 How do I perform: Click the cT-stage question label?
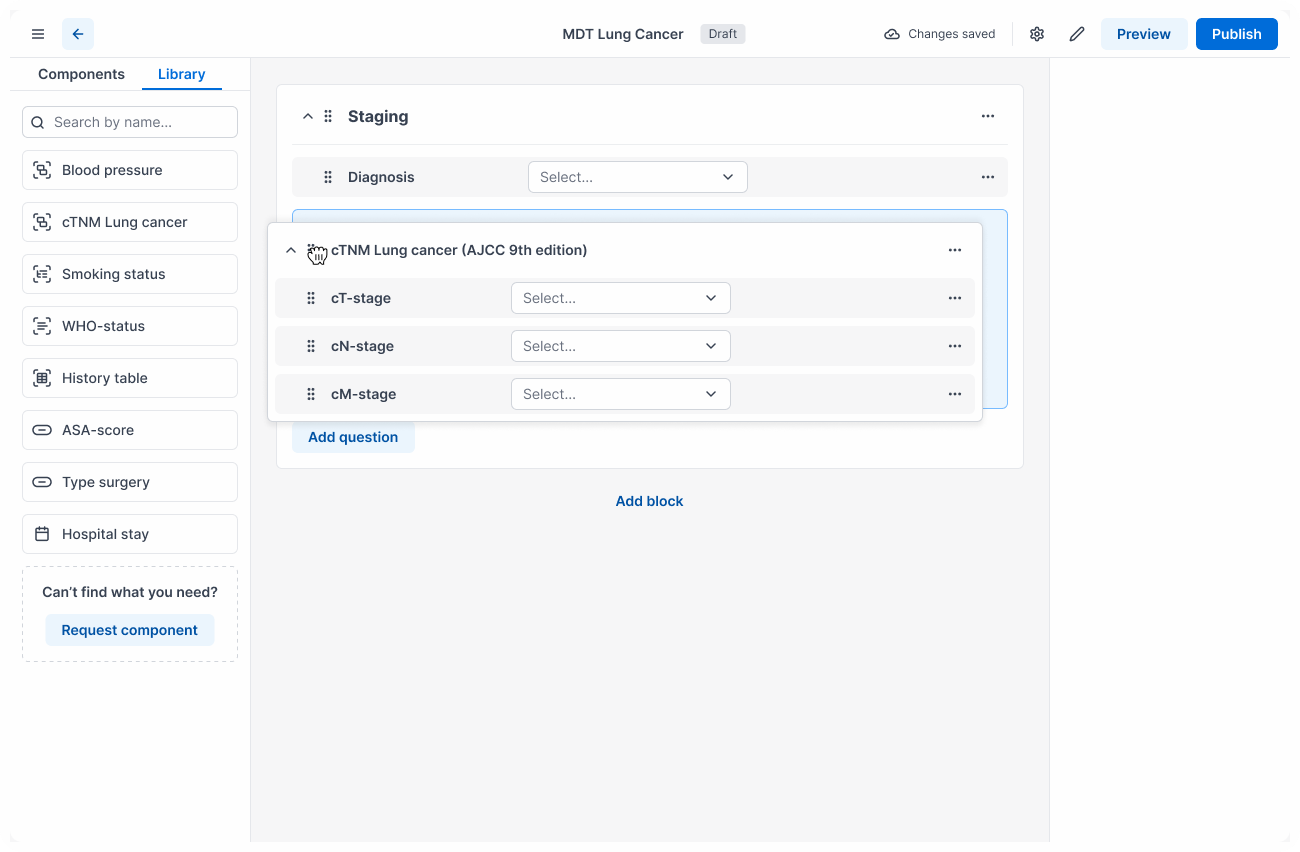[x=361, y=298]
